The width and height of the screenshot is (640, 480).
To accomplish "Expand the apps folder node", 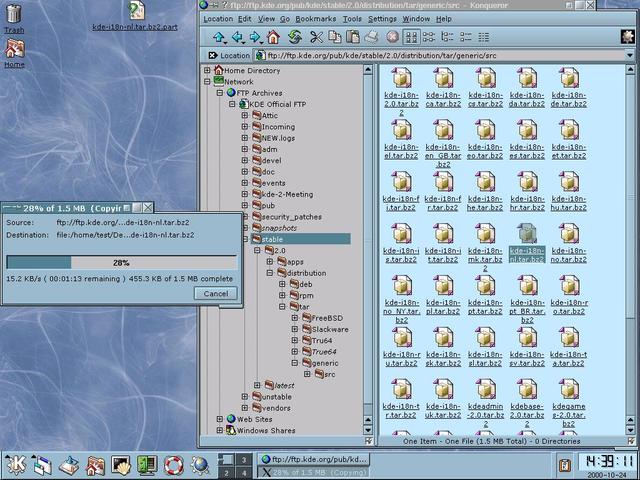I will pos(270,262).
